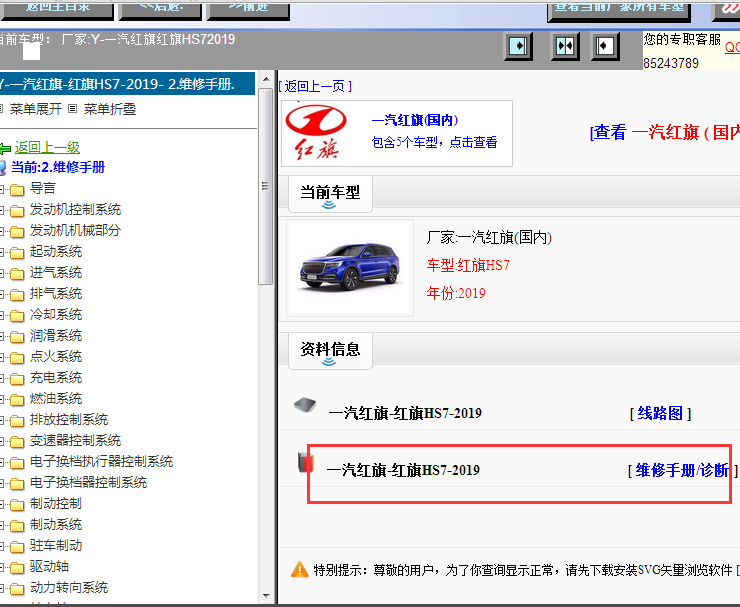
Task: Open the 发动机控制系统 folder icon
Action: click(x=17, y=211)
